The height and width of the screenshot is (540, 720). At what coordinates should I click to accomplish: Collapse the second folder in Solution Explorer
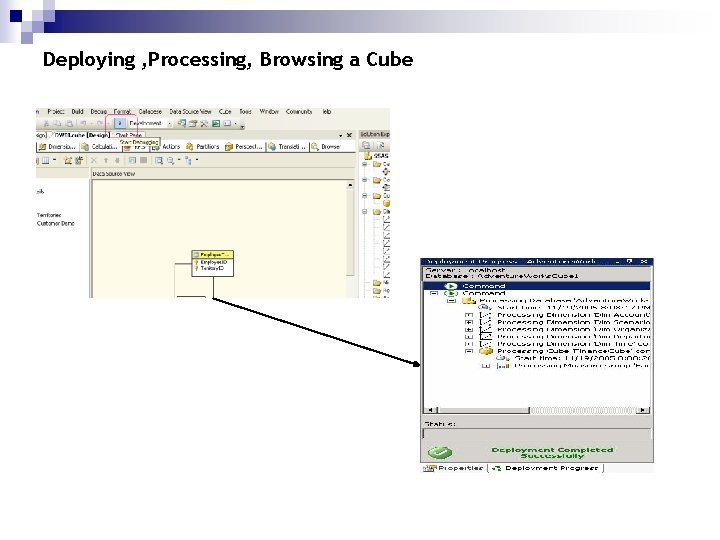click(x=365, y=180)
